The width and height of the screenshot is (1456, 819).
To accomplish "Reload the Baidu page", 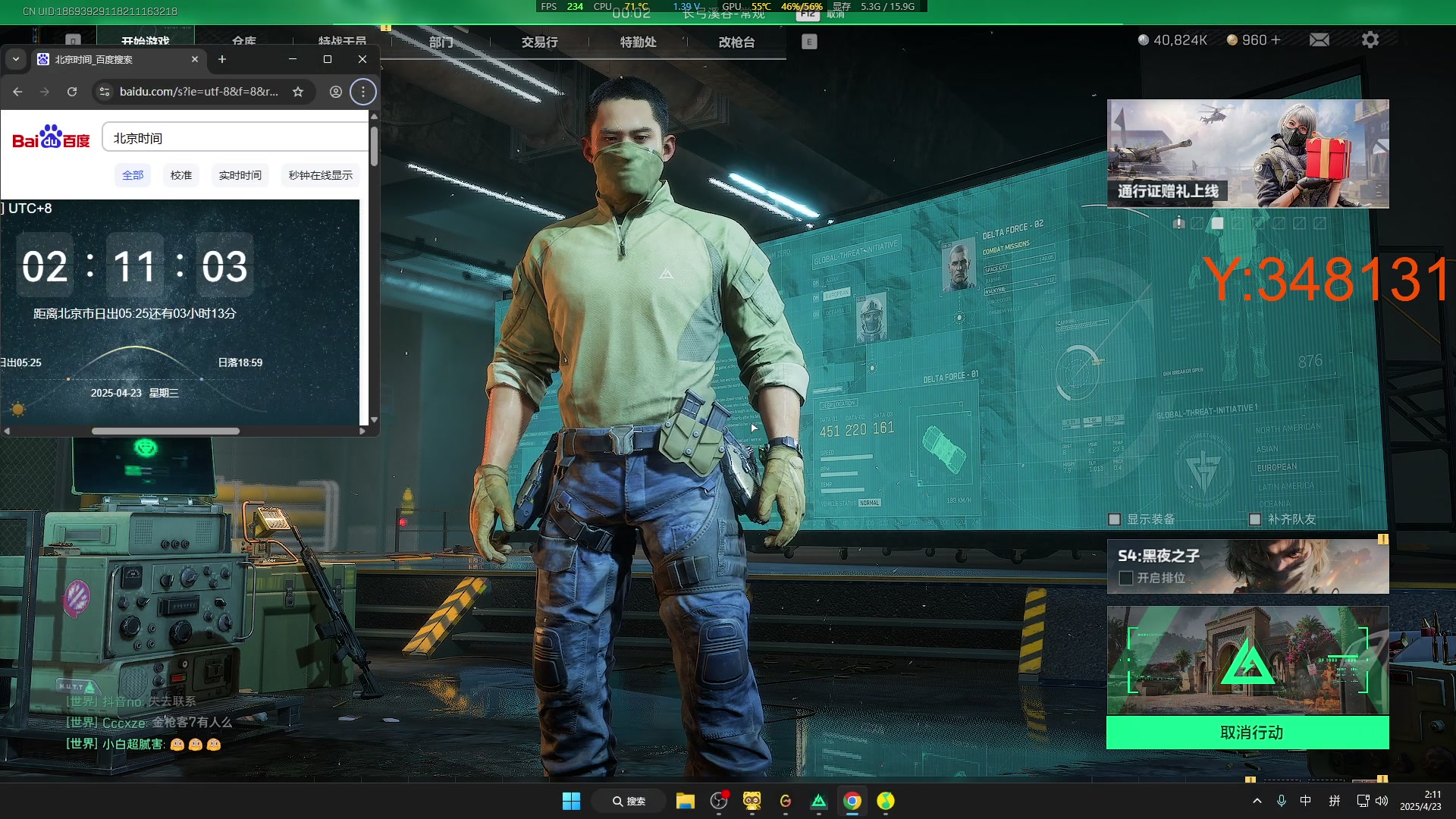I will click(x=72, y=92).
